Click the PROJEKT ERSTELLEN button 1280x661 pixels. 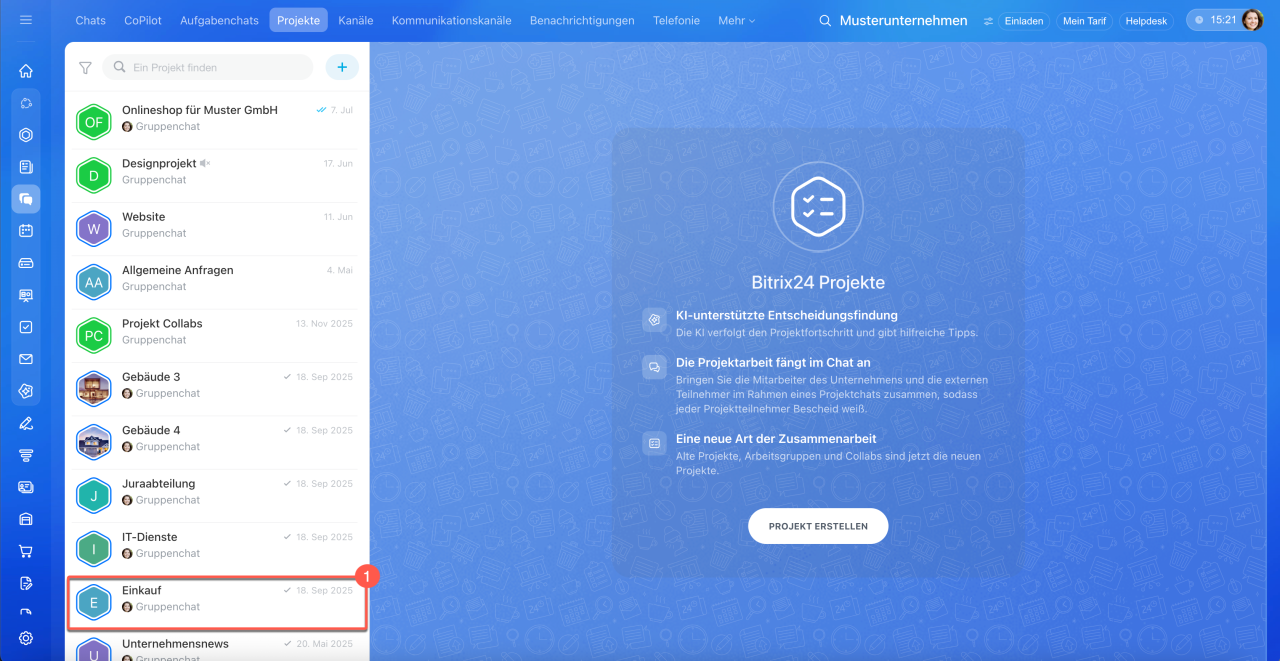[818, 526]
